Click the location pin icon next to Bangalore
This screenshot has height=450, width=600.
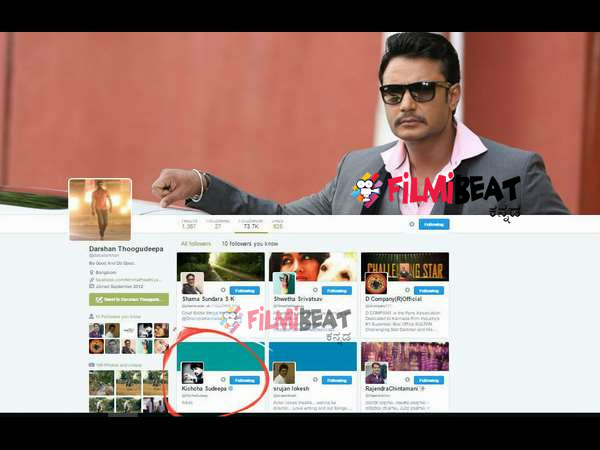(x=91, y=272)
